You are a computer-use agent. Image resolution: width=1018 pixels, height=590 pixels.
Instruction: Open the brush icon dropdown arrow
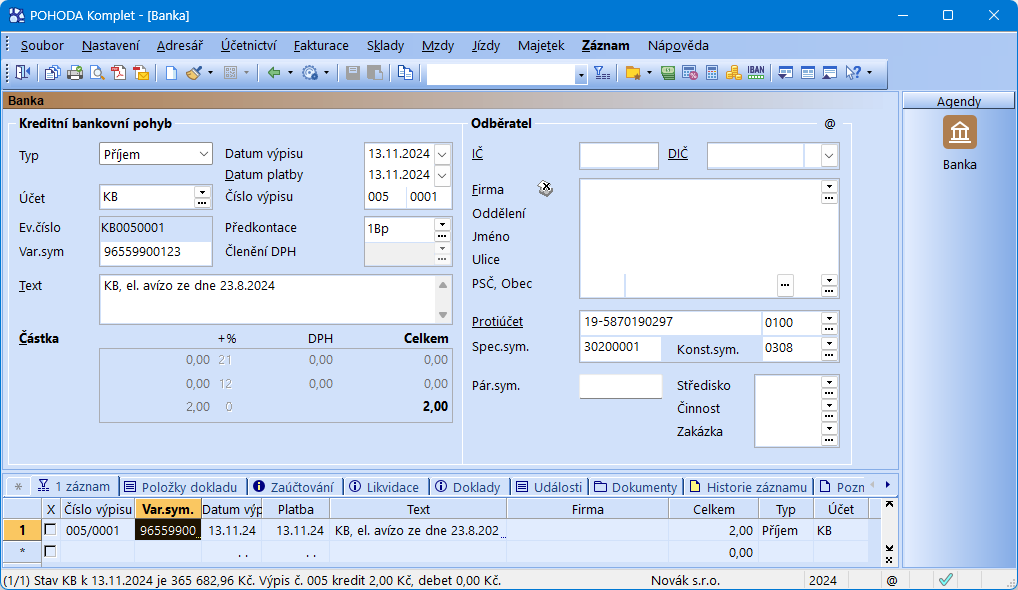pyautogui.click(x=210, y=73)
